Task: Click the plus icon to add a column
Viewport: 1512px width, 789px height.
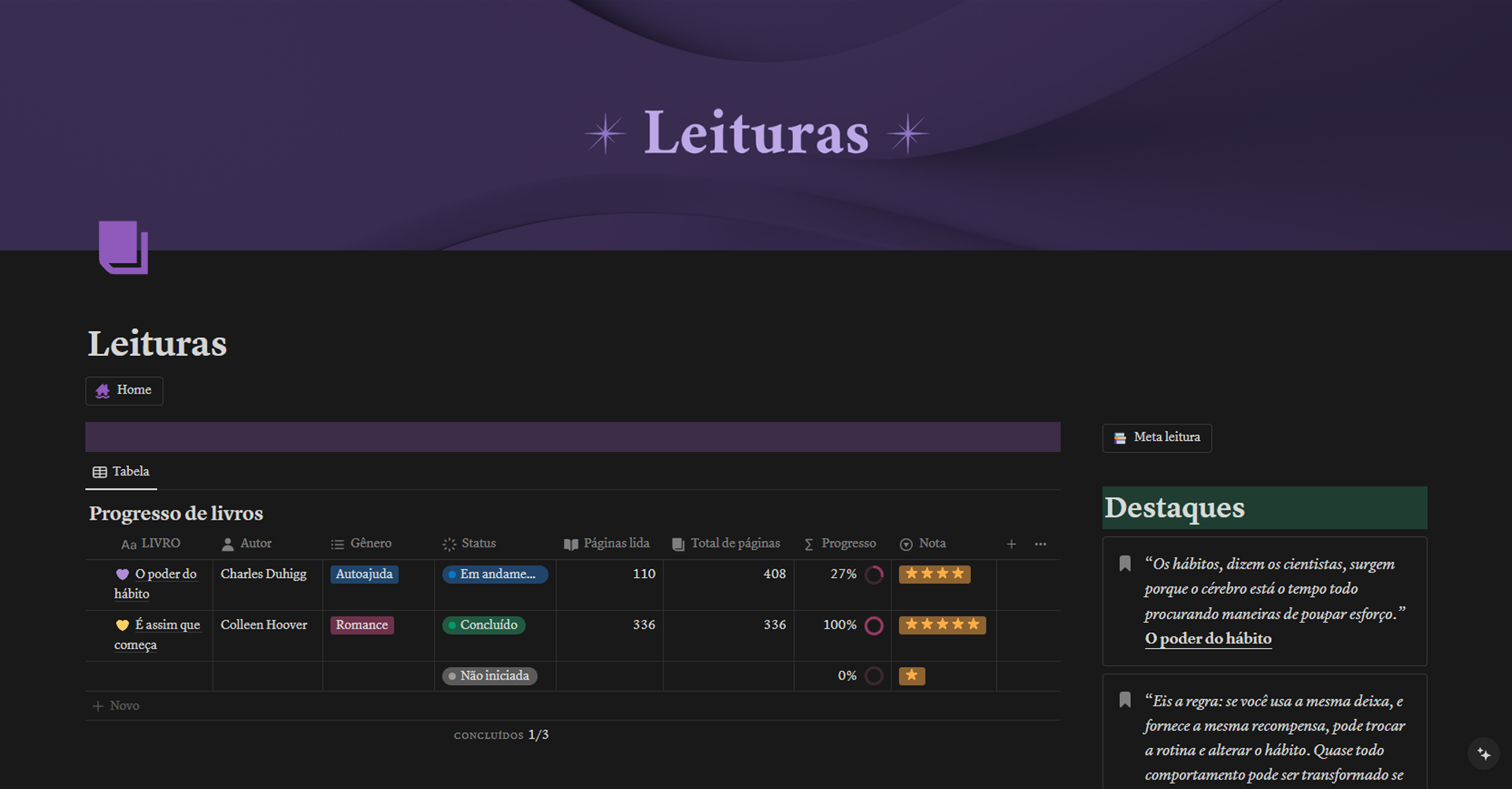Action: pyautogui.click(x=1011, y=544)
